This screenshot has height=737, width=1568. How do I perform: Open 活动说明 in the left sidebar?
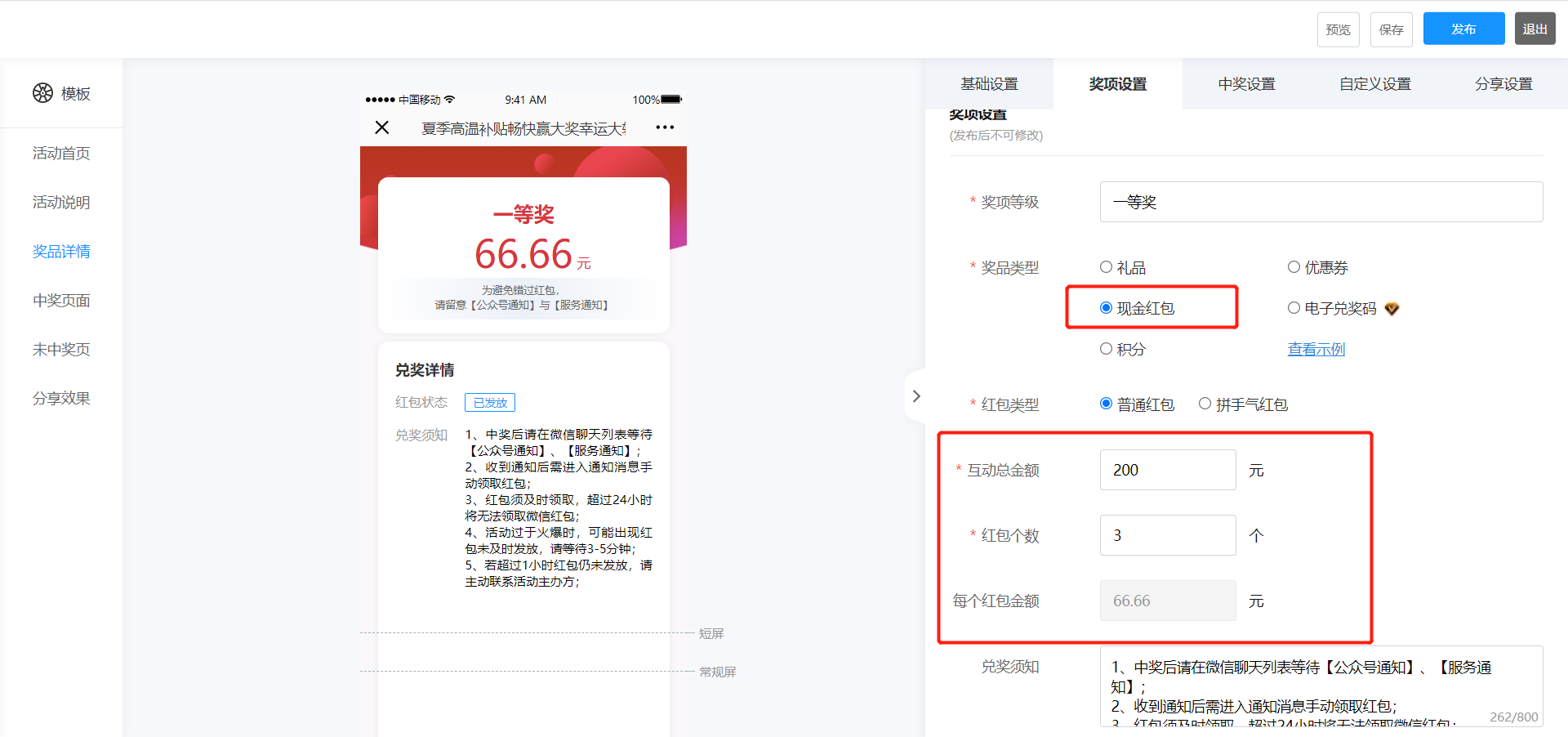(61, 203)
